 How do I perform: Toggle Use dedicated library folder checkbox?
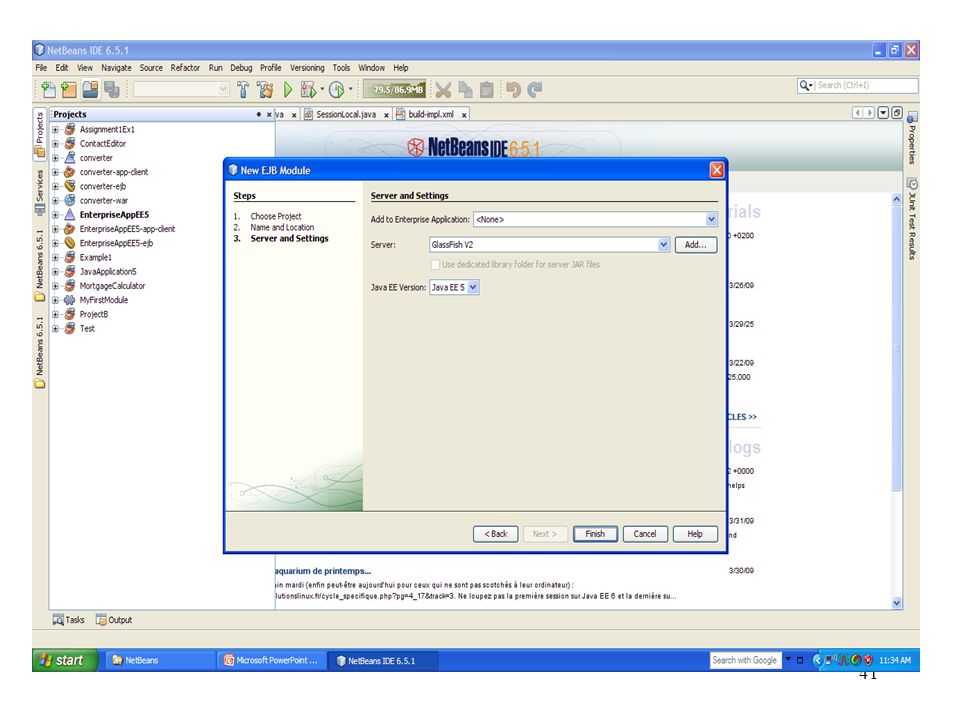coord(435,264)
